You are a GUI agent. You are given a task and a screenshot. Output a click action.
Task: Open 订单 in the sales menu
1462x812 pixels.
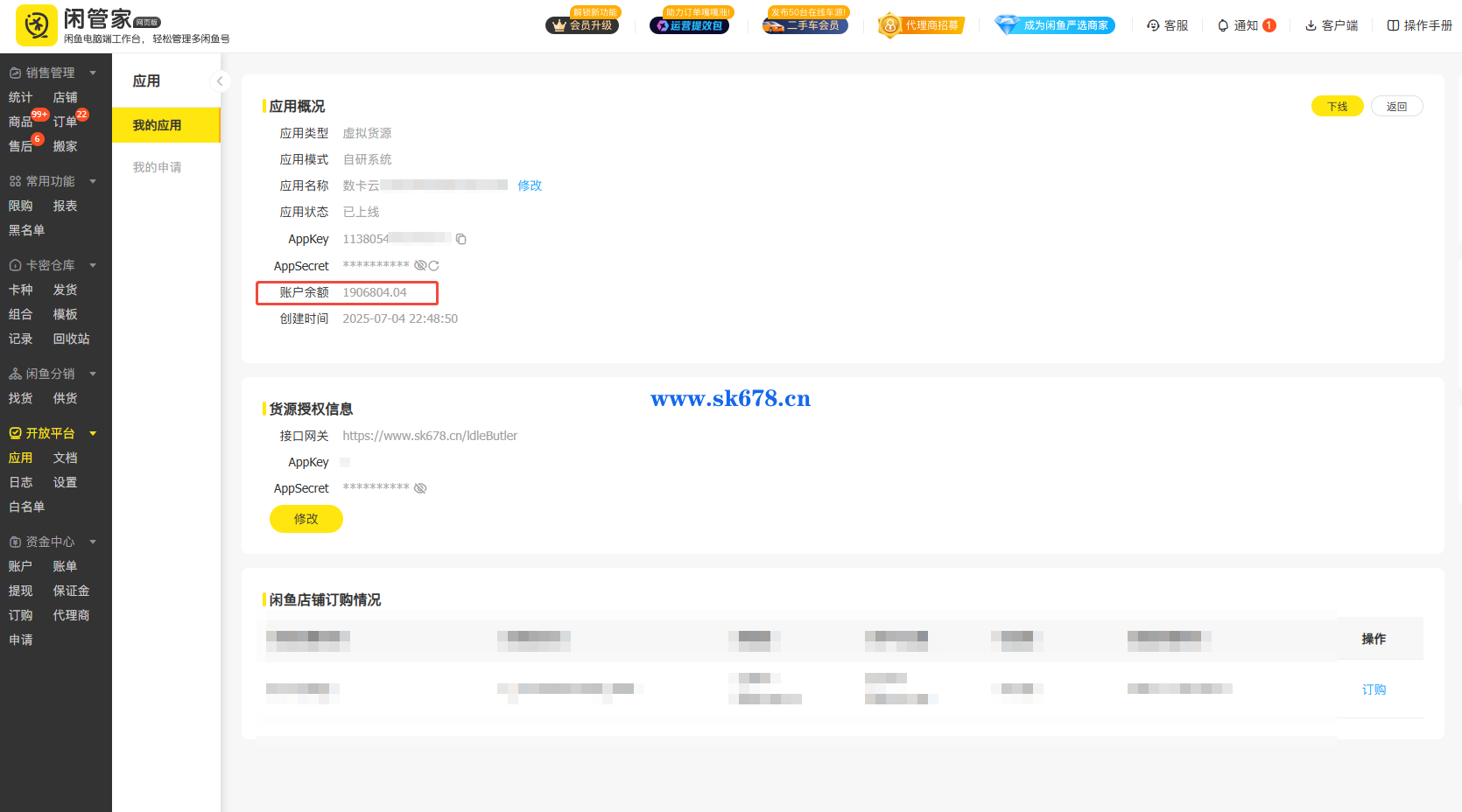point(65,122)
